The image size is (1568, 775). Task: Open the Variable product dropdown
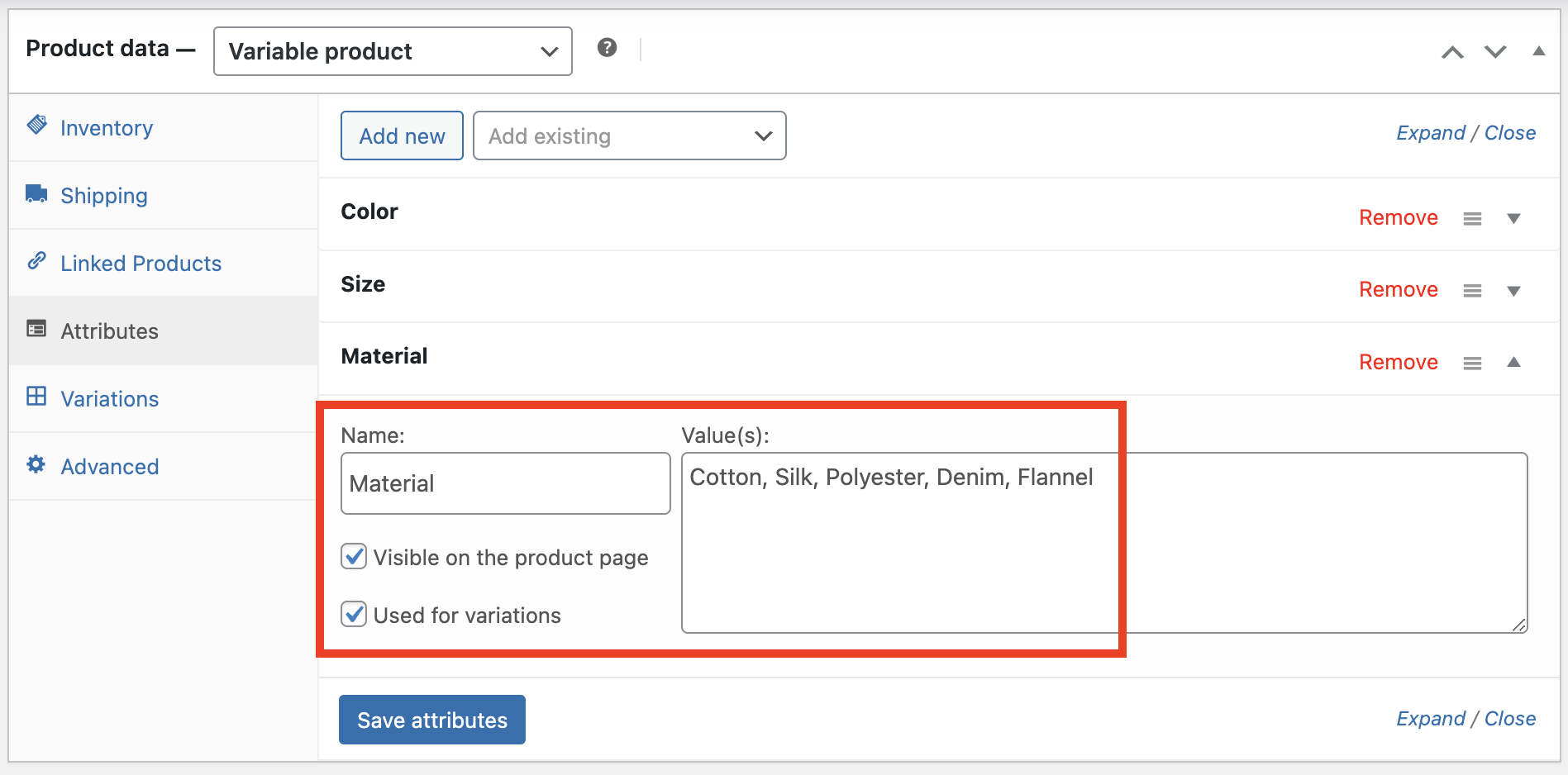tap(392, 50)
